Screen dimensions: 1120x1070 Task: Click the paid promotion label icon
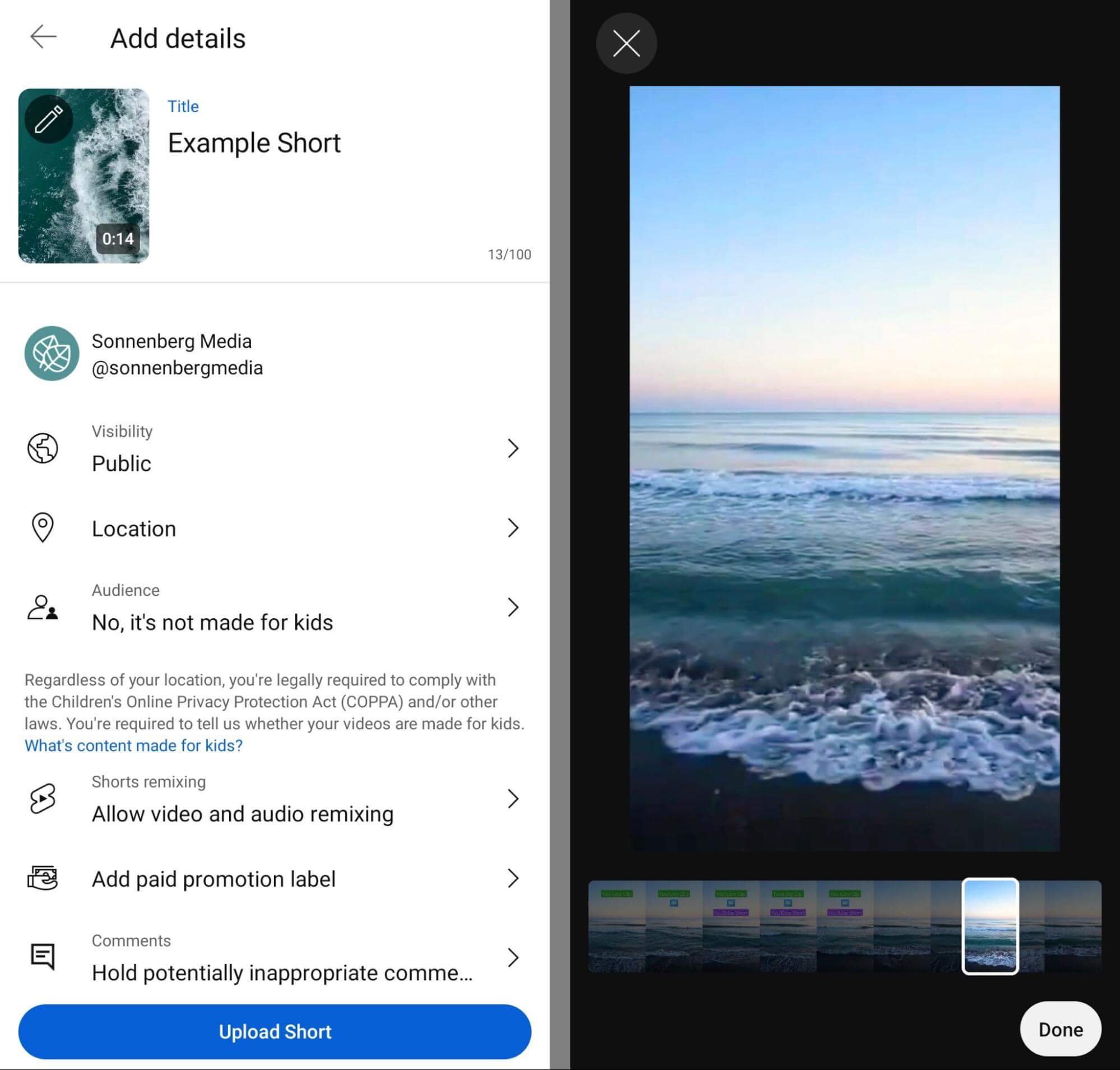point(42,879)
